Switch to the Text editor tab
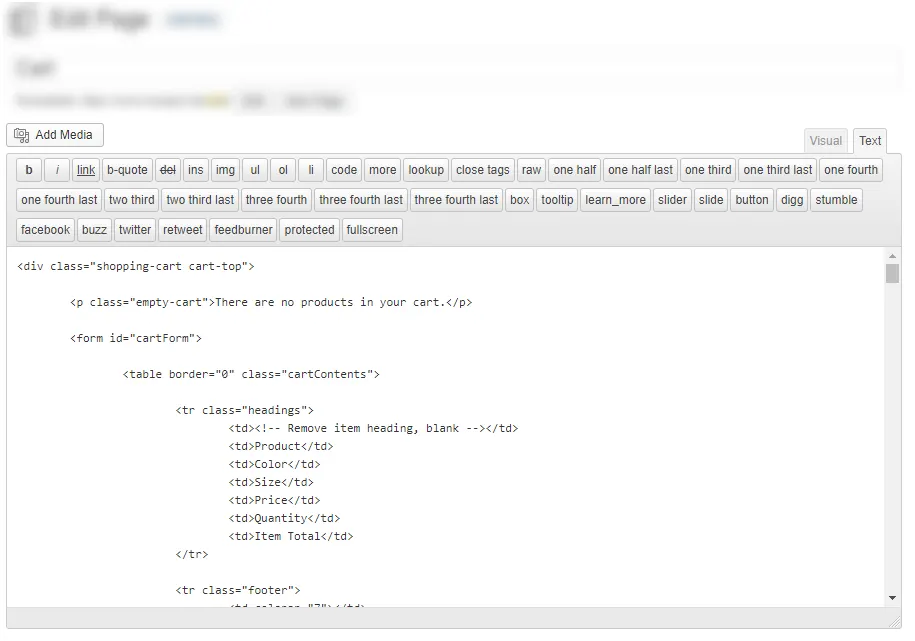The width and height of the screenshot is (915, 641). tap(869, 141)
